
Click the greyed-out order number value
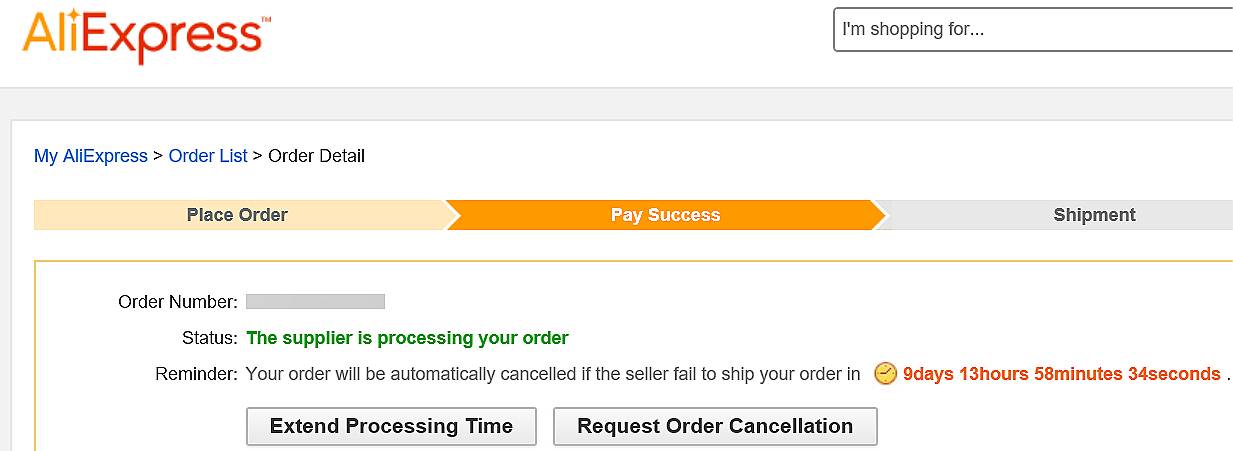coord(315,301)
